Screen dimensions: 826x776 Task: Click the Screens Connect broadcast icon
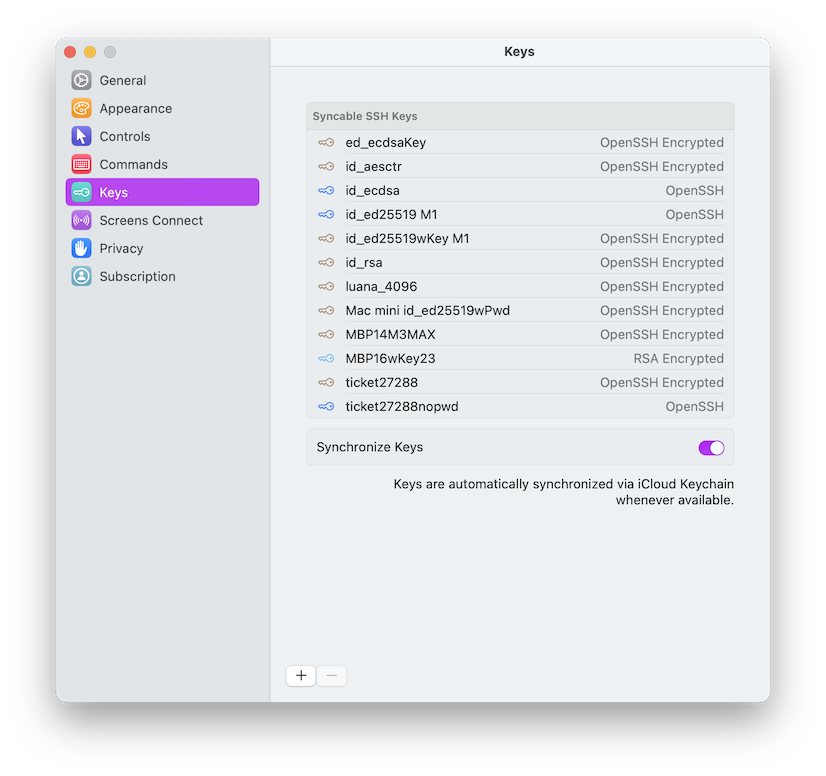81,220
